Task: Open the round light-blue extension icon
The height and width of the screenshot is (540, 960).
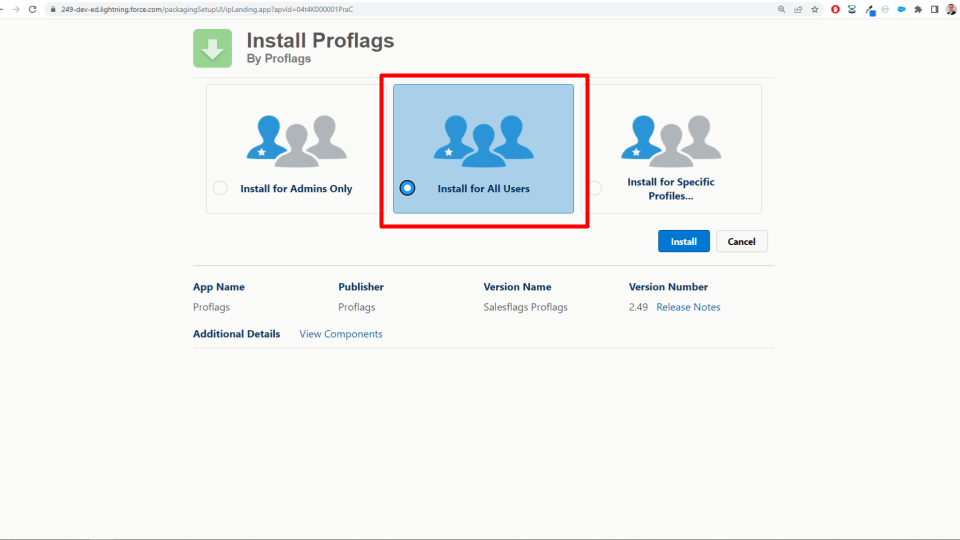Action: (885, 9)
